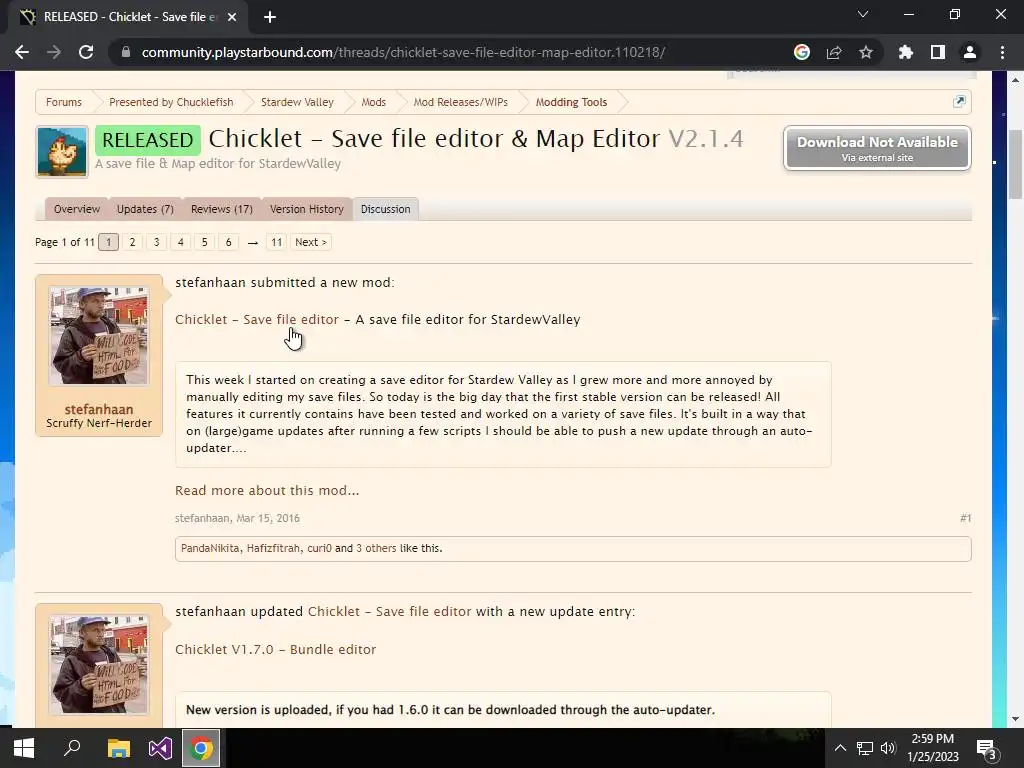
Task: Go to page 3 in pagination
Action: (157, 242)
